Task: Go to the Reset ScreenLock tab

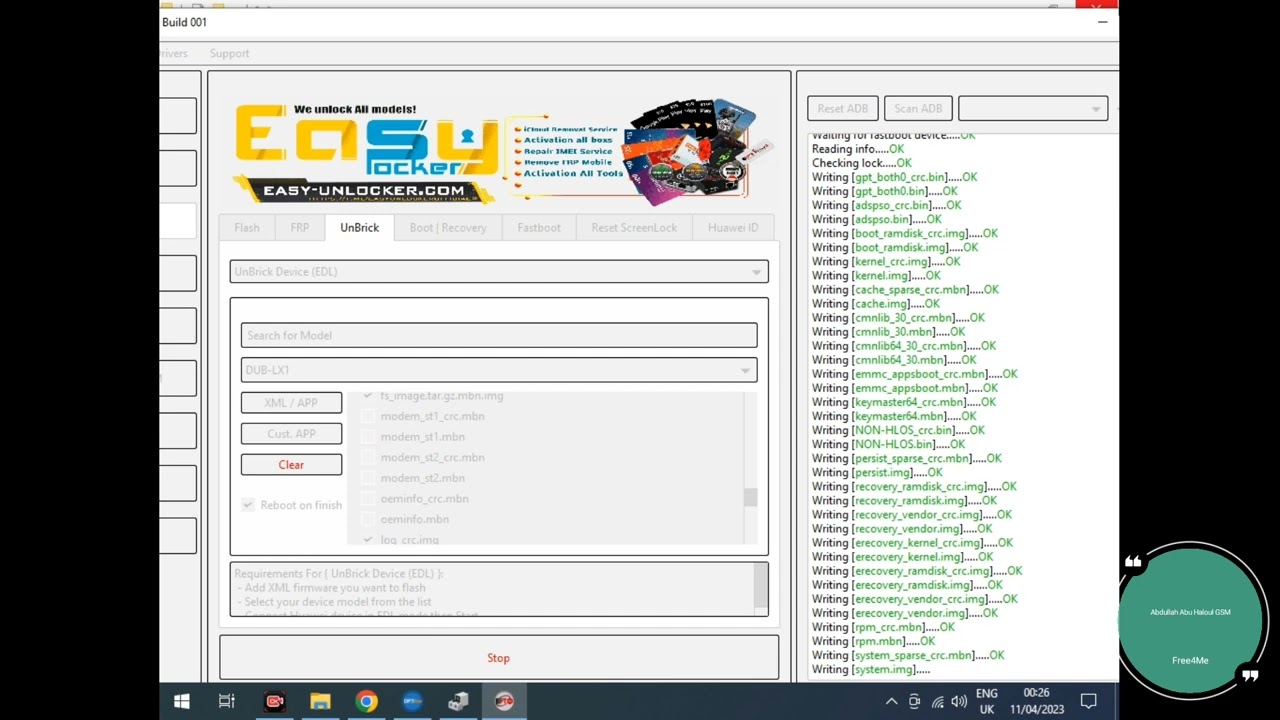Action: pyautogui.click(x=634, y=228)
